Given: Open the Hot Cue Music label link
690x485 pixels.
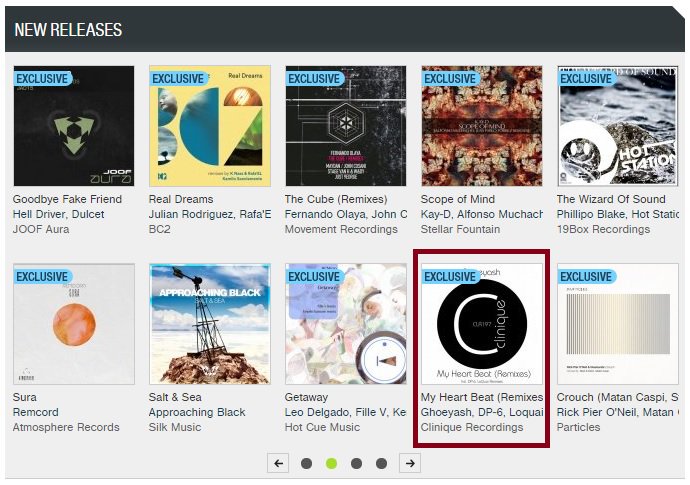Looking at the screenshot, I should [322, 427].
